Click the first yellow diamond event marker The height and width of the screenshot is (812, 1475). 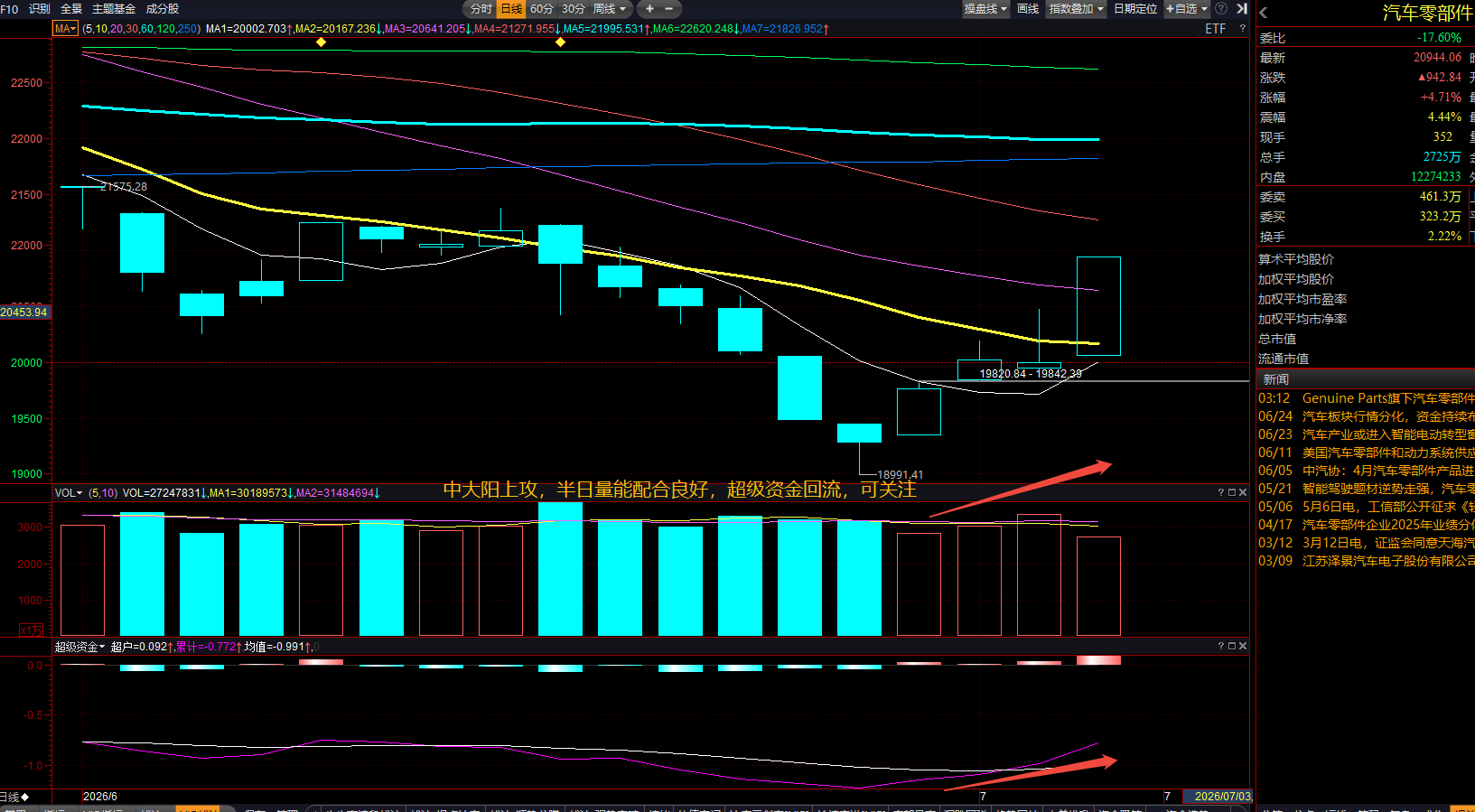[x=321, y=42]
